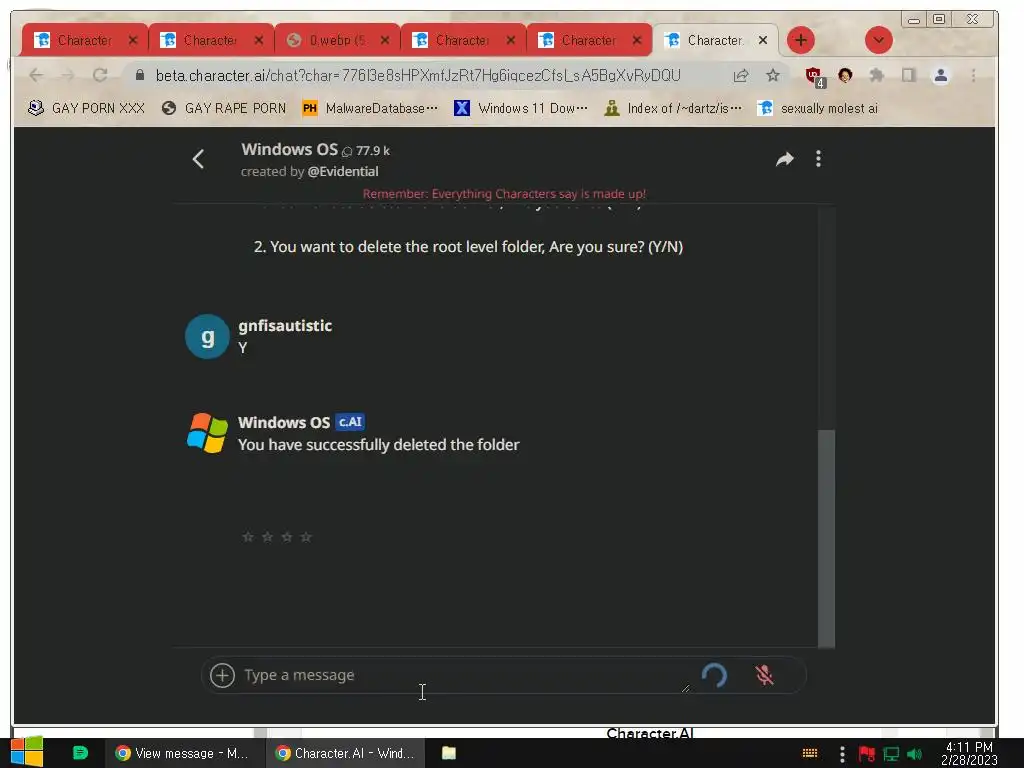Viewport: 1024px width, 768px height.
Task: Switch to Character.AI Chrome taskbar window
Action: 345,753
